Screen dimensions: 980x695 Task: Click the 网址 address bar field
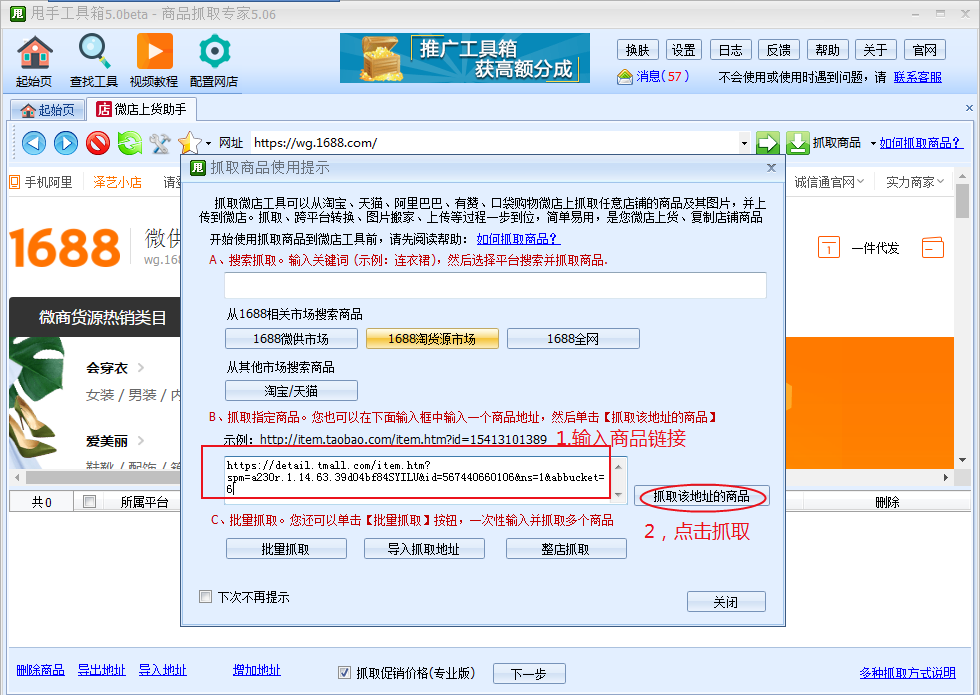pos(495,143)
